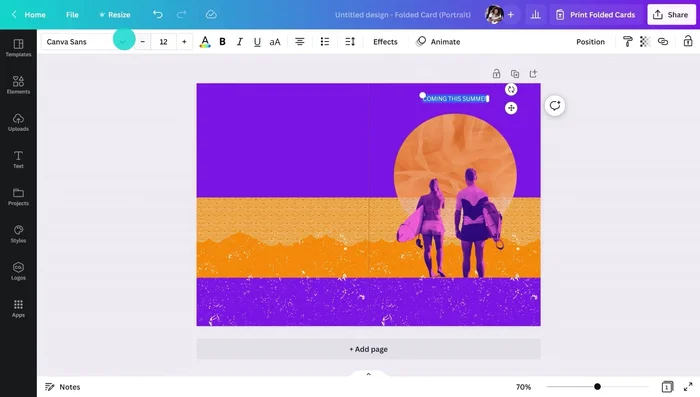Open the Projects panel
This screenshot has width=700, height=397.
tap(18, 196)
